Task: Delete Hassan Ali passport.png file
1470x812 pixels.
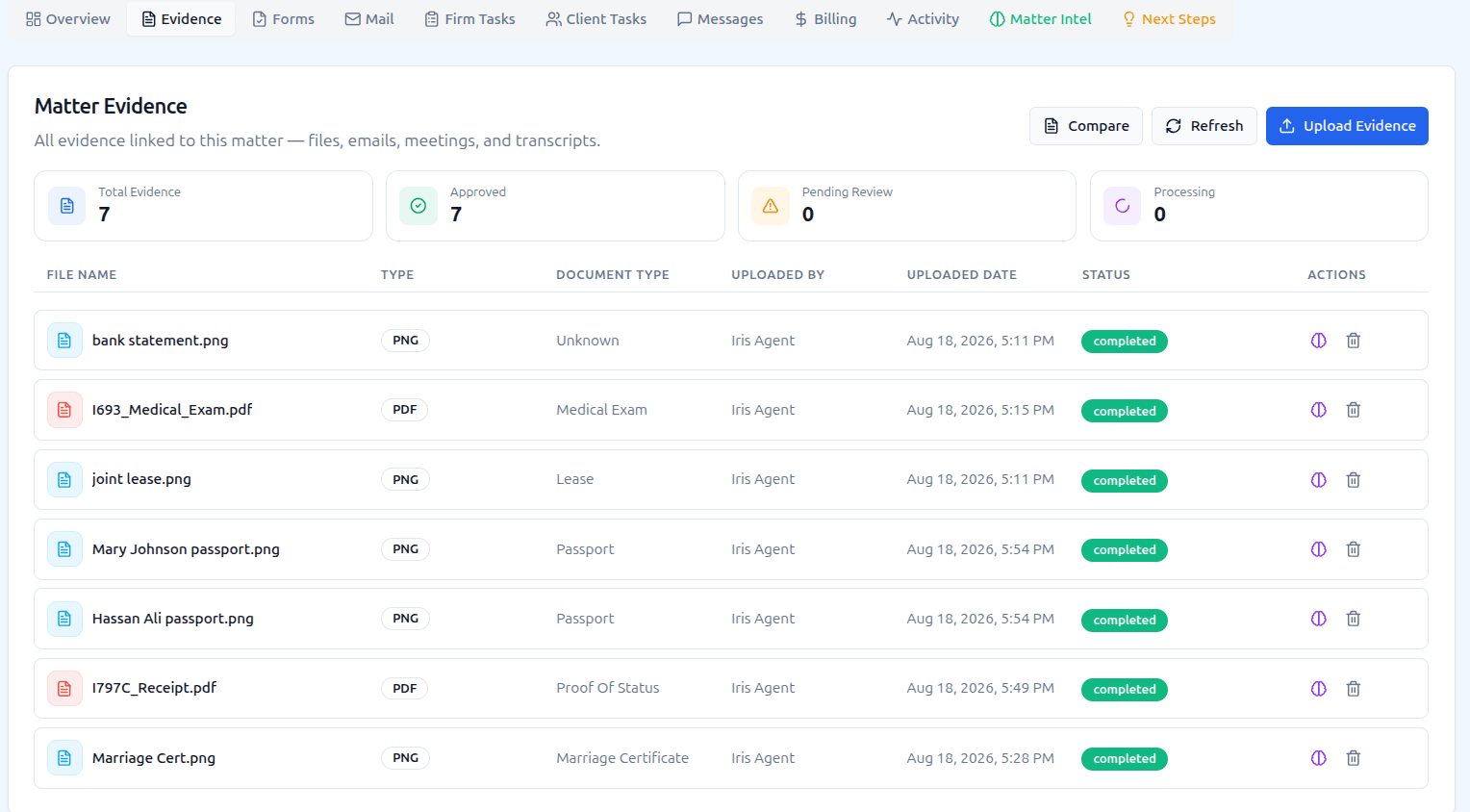Action: [1354, 619]
